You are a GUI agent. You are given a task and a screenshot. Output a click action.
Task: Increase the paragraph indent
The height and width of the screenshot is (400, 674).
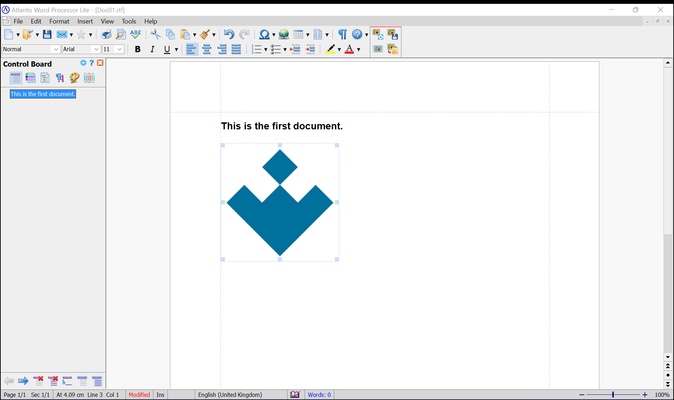coord(310,49)
